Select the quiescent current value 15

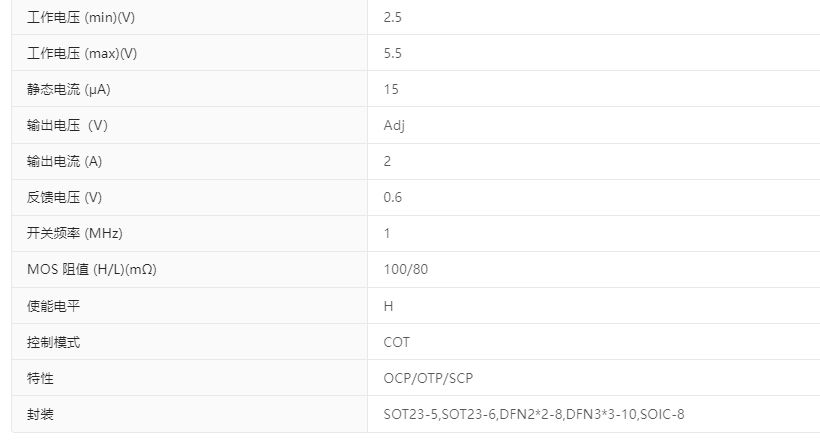coord(391,89)
